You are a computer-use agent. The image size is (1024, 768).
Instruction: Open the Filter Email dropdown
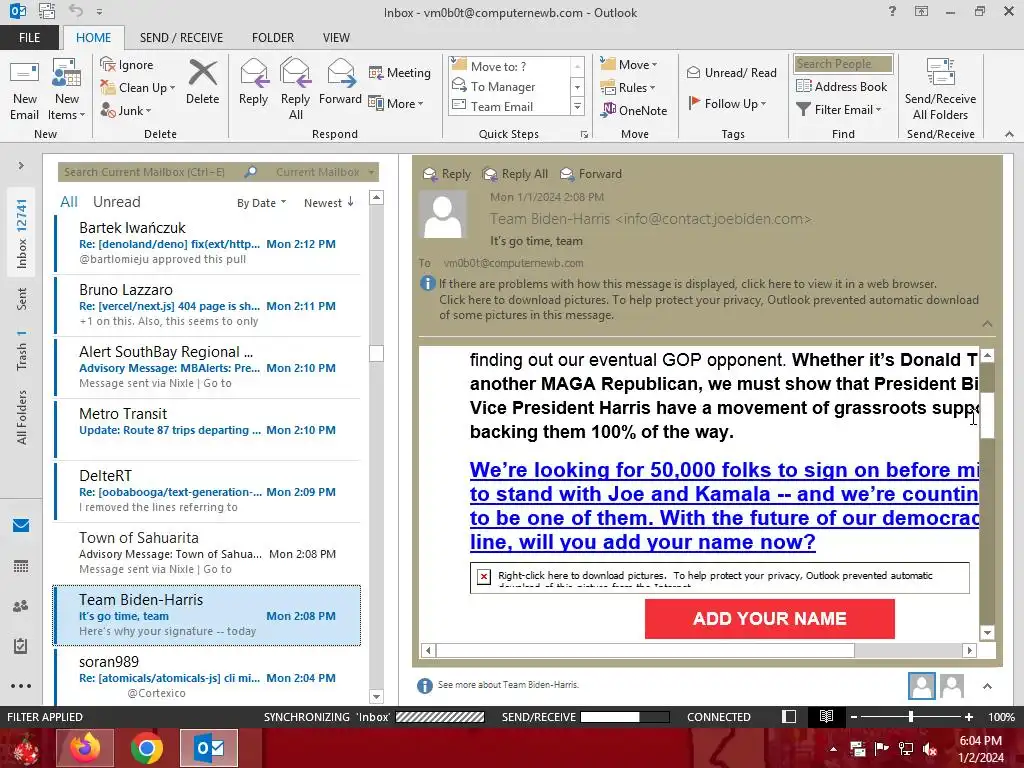coord(839,110)
